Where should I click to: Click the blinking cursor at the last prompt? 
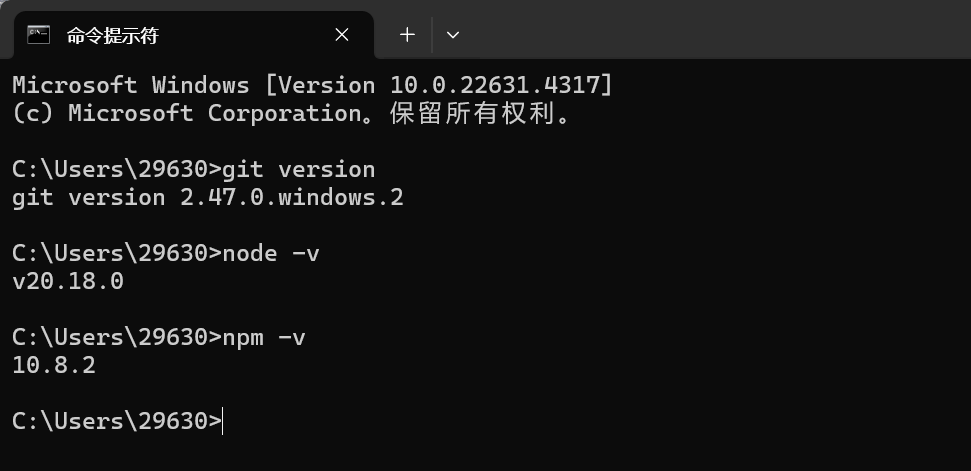coord(224,421)
